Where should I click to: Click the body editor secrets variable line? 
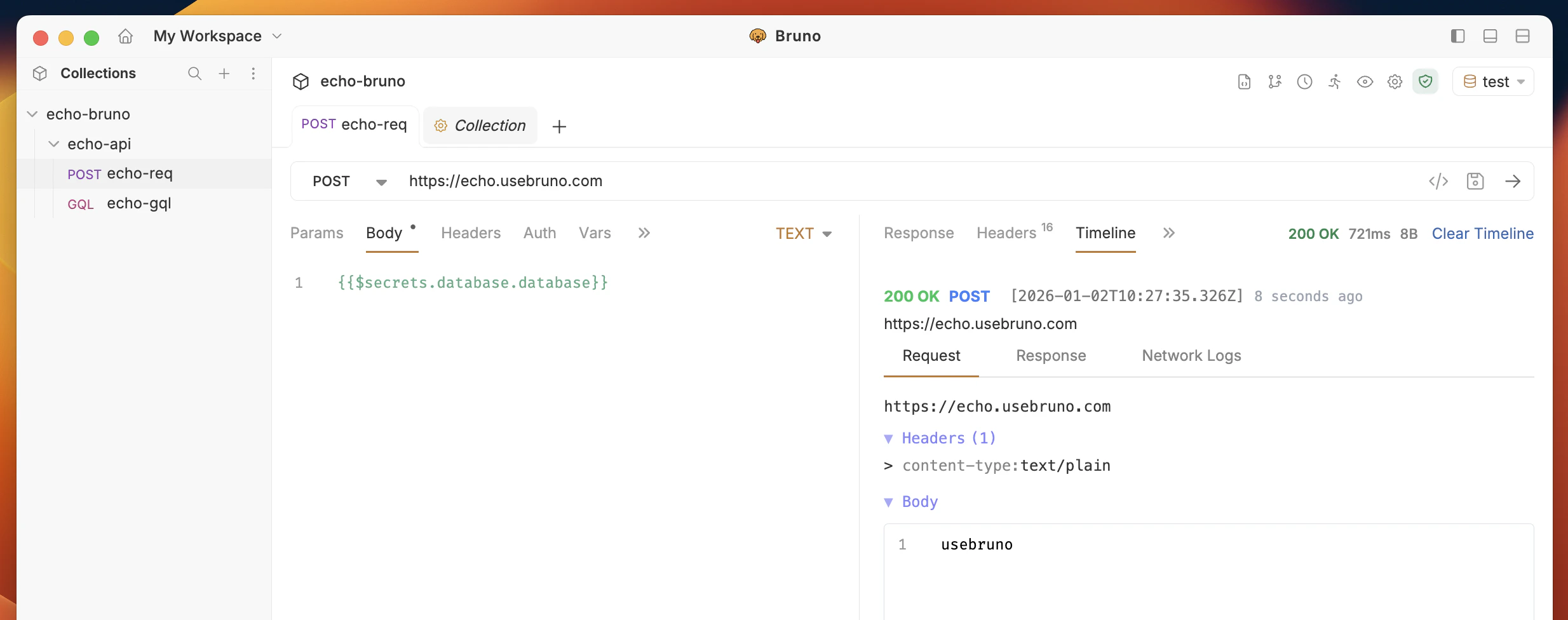point(473,283)
